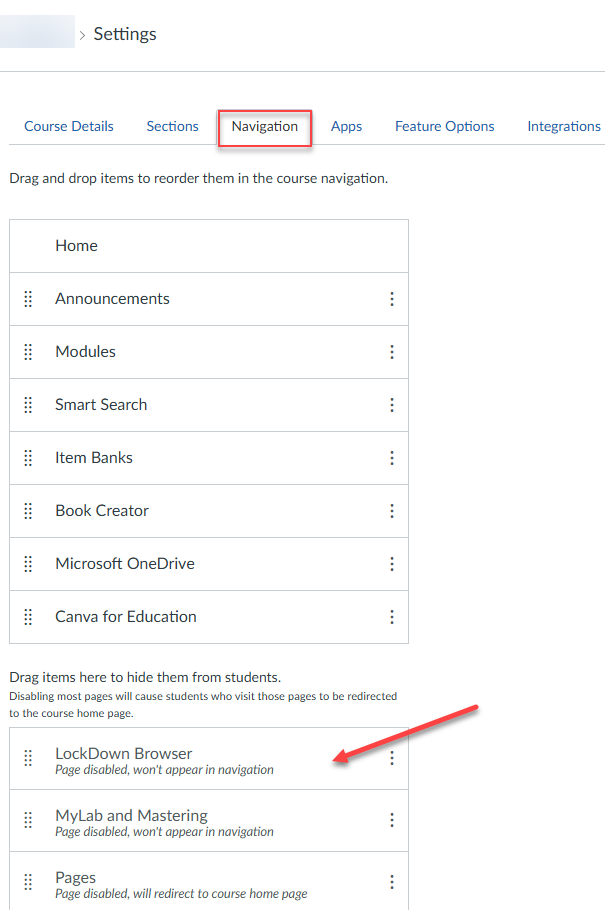Click drag handle beside Canva for Education
Screen dimensions: 605x910
pyautogui.click(x=28, y=617)
